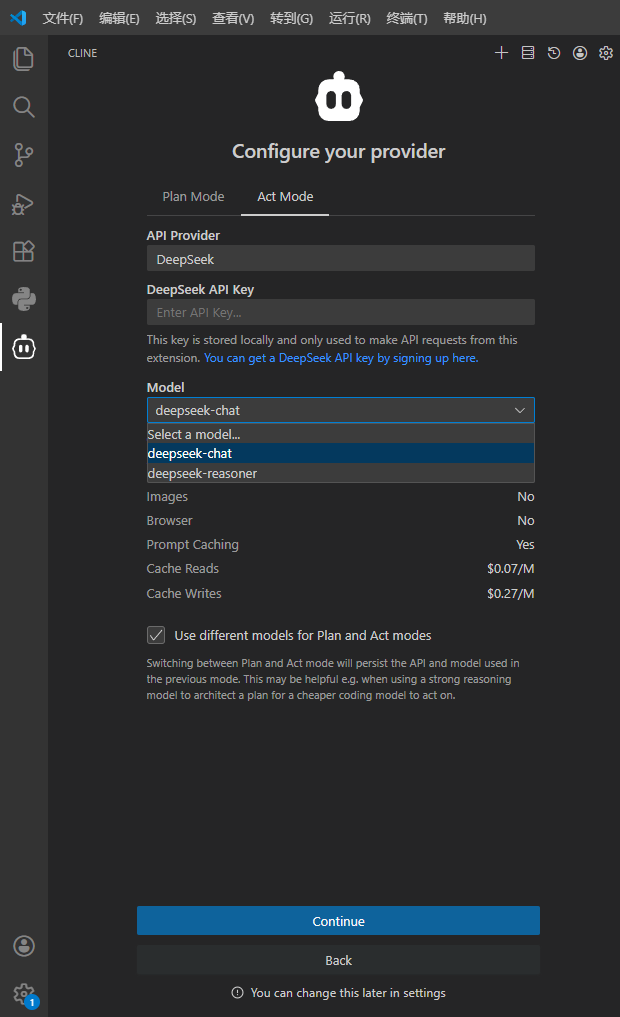Follow the get a DeepSeek API key link

[x=341, y=358]
